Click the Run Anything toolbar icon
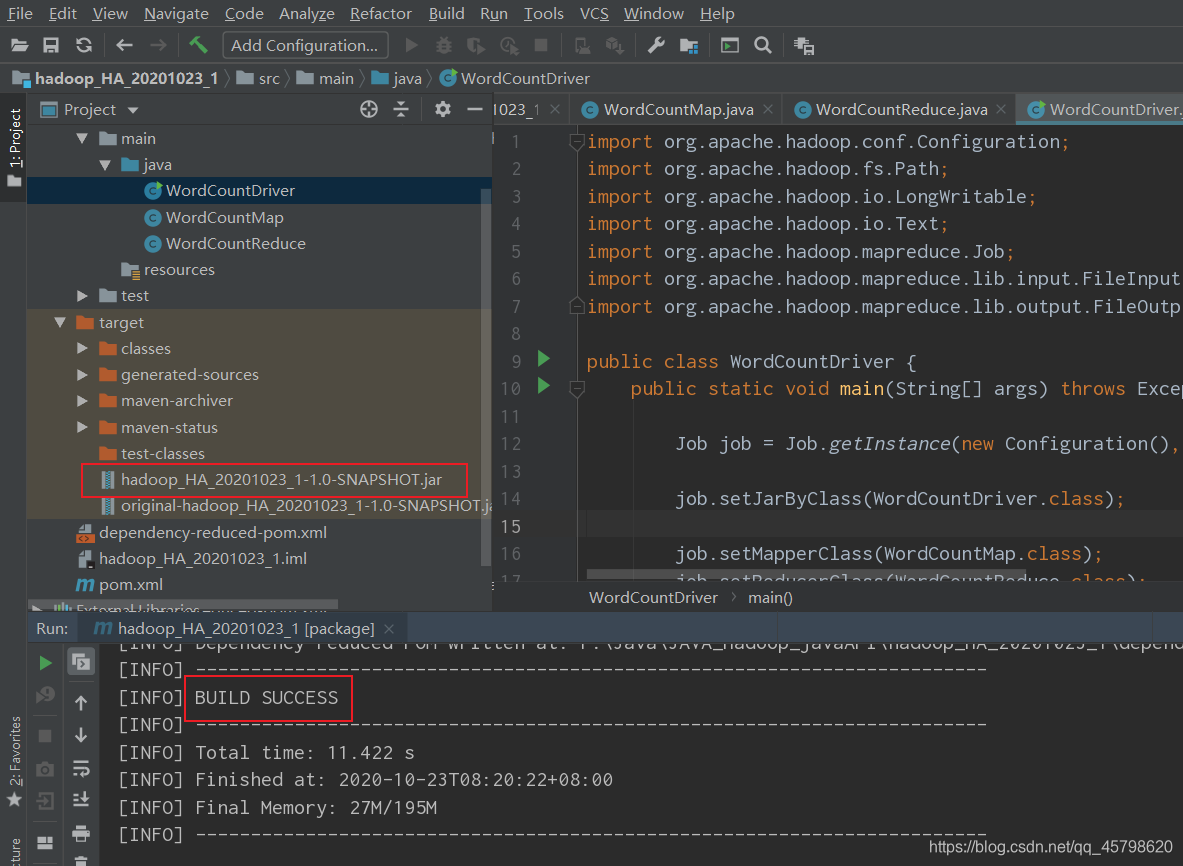The height and width of the screenshot is (866, 1183). pyautogui.click(x=730, y=46)
